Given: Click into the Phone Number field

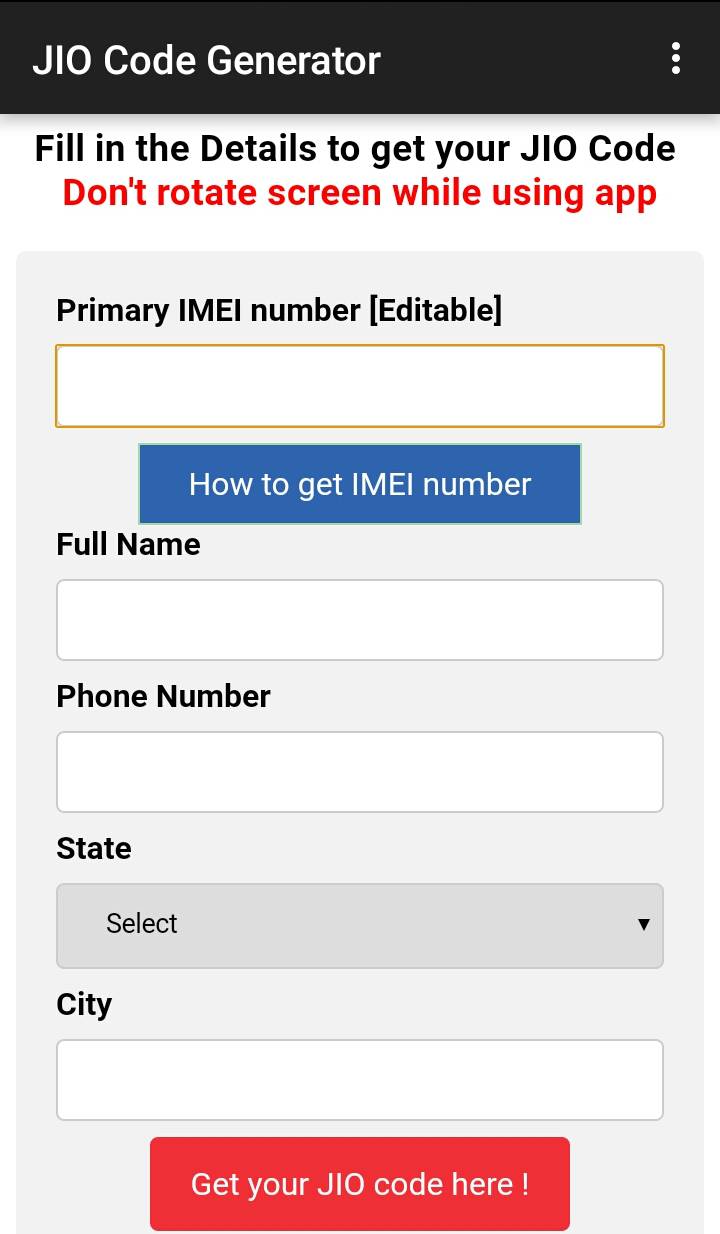Looking at the screenshot, I should click(x=360, y=772).
